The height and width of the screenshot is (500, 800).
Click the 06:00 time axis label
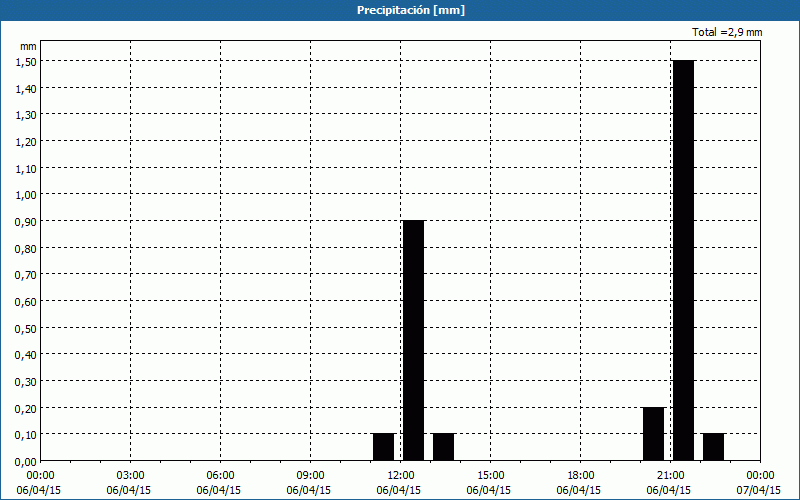click(220, 476)
